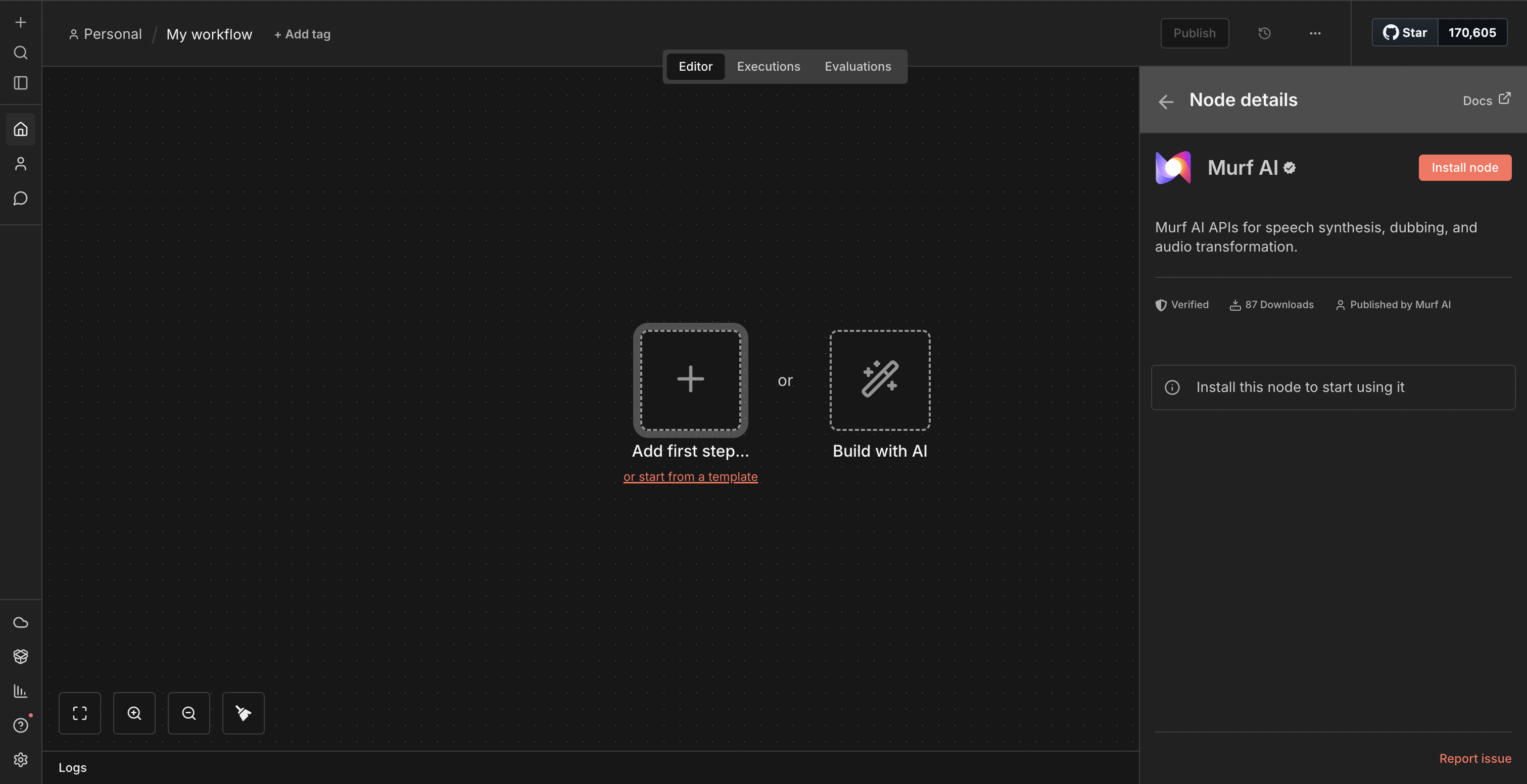Image resolution: width=1527 pixels, height=784 pixels.
Task: Click the Install node button
Action: [1465, 168]
